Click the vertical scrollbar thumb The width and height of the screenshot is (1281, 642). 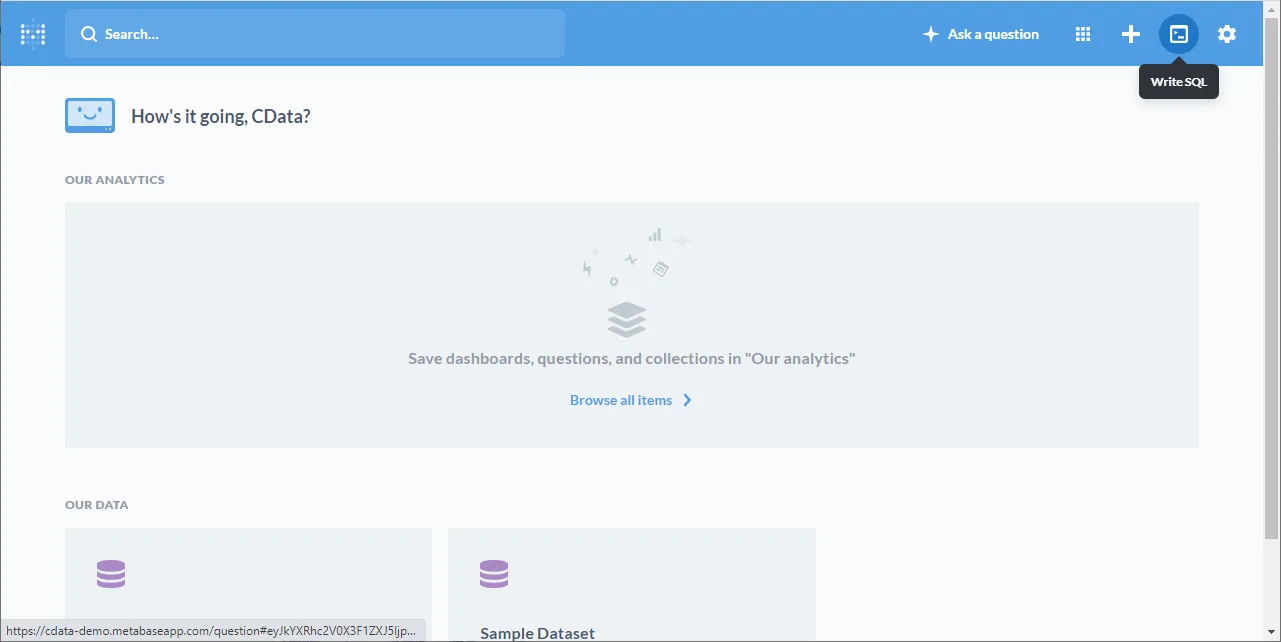pyautogui.click(x=1272, y=270)
